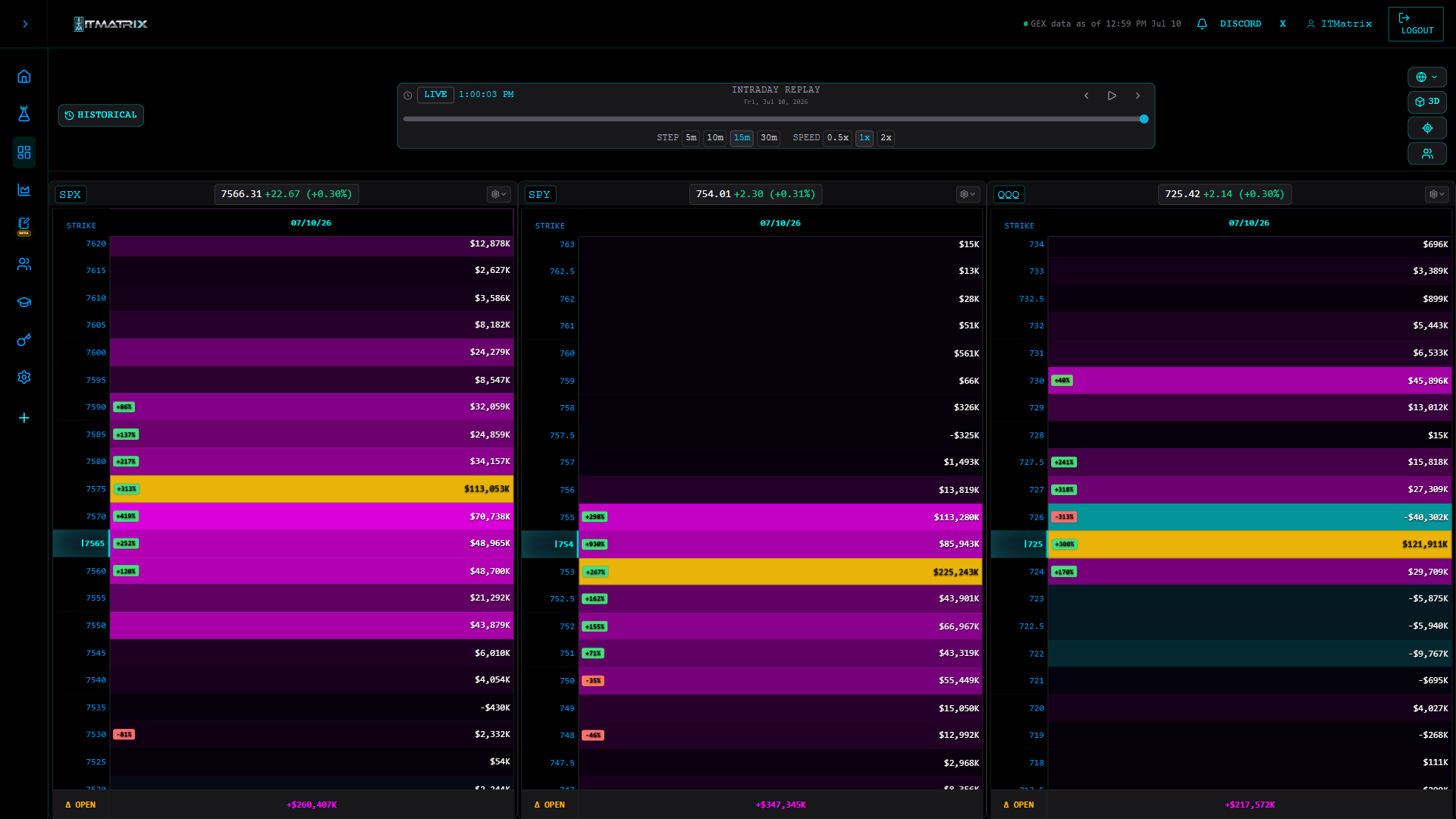The width and height of the screenshot is (1456, 819).
Task: Click the SPY 07/10/26 expiry header
Action: point(780,224)
